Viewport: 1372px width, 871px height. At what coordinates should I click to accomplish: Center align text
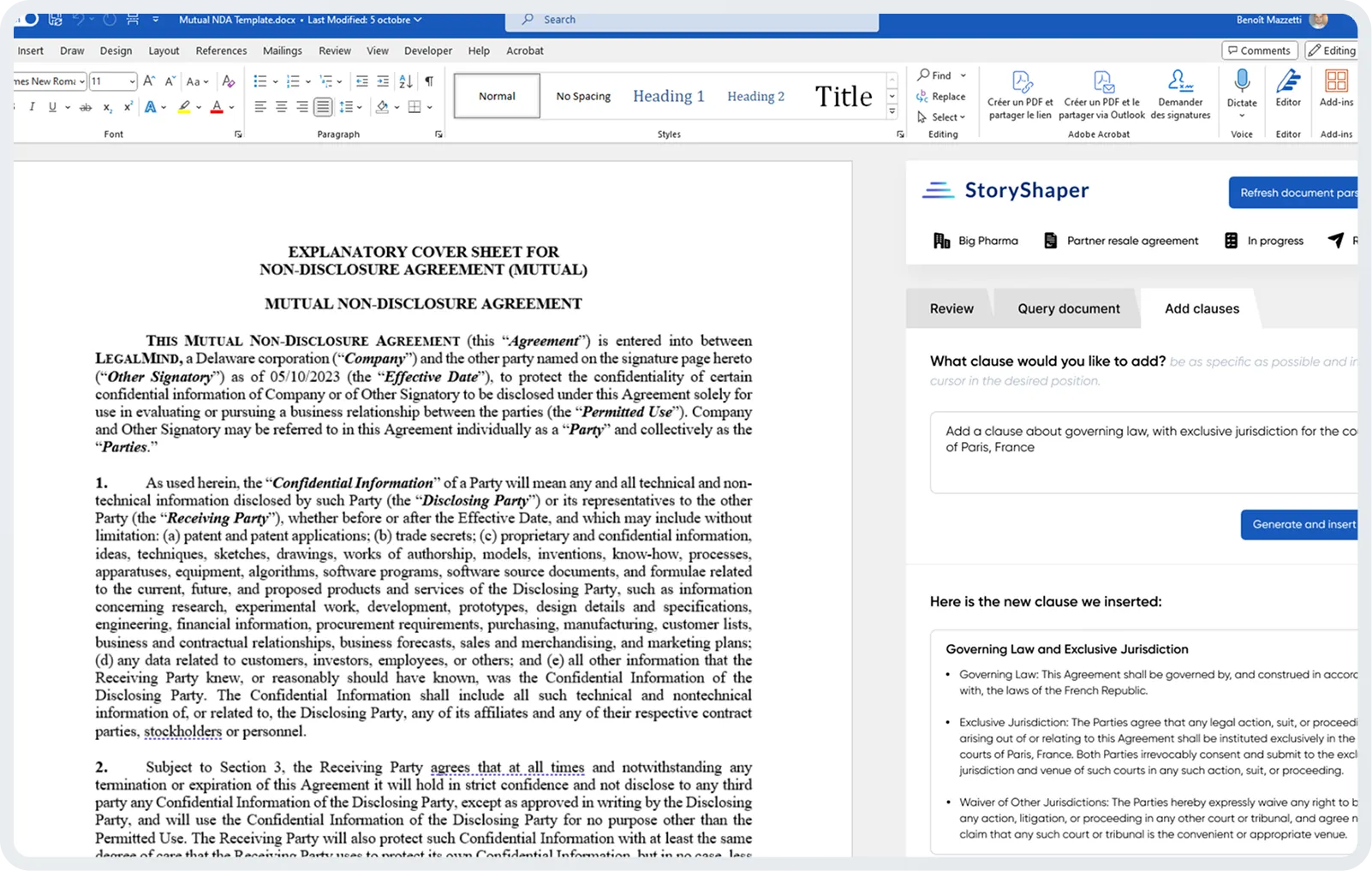281,107
